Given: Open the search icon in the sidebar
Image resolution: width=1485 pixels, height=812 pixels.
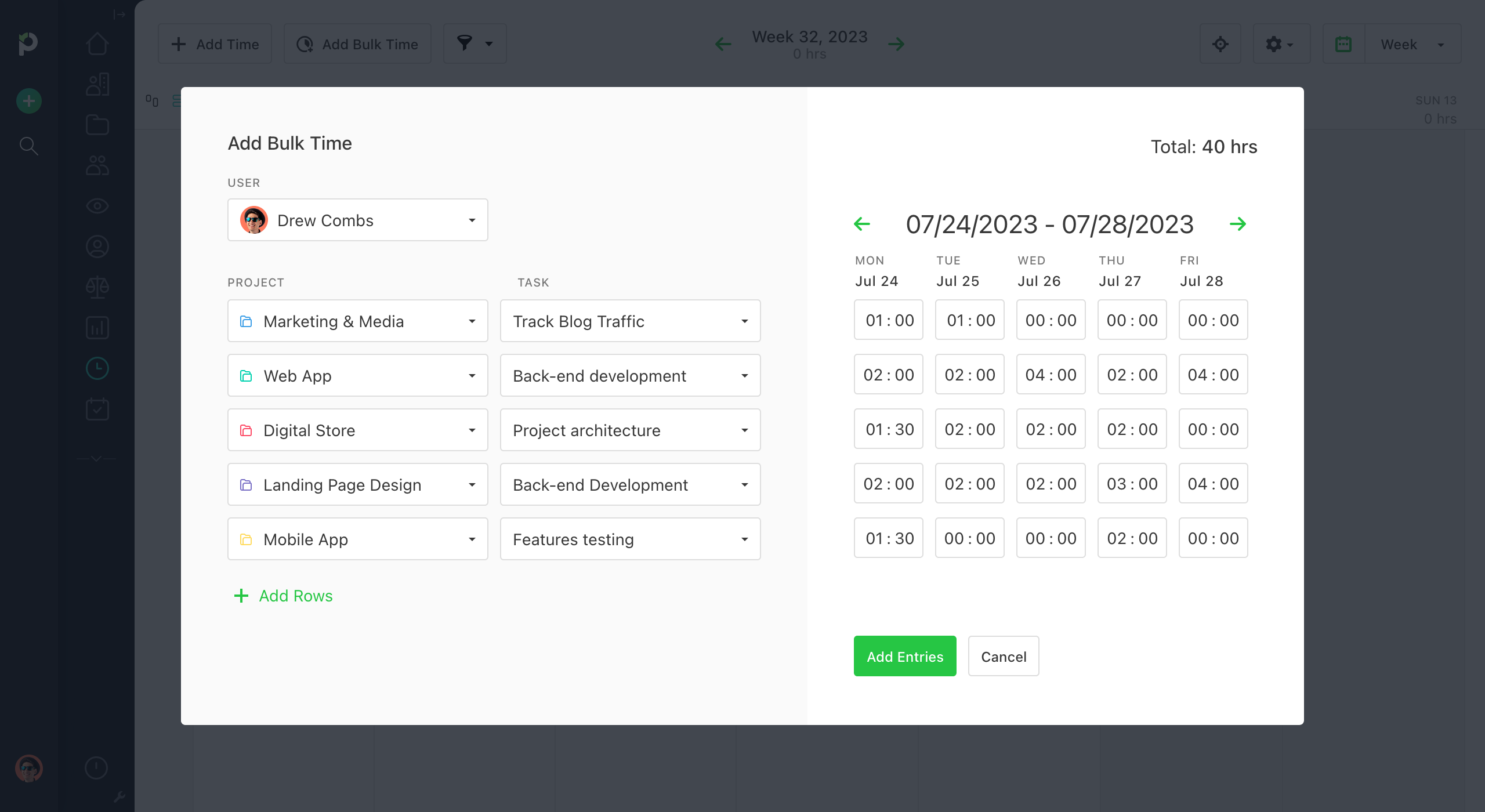Looking at the screenshot, I should point(28,146).
